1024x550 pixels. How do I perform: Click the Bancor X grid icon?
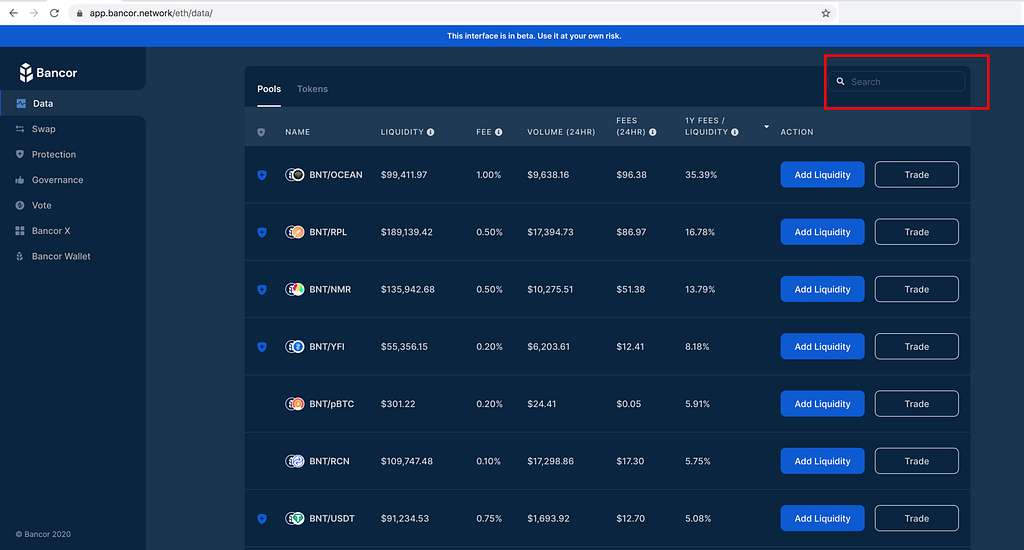click(20, 231)
